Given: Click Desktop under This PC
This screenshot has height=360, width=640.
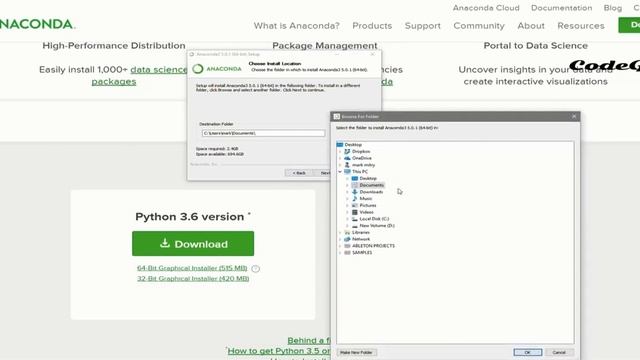Looking at the screenshot, I should pos(368,178).
